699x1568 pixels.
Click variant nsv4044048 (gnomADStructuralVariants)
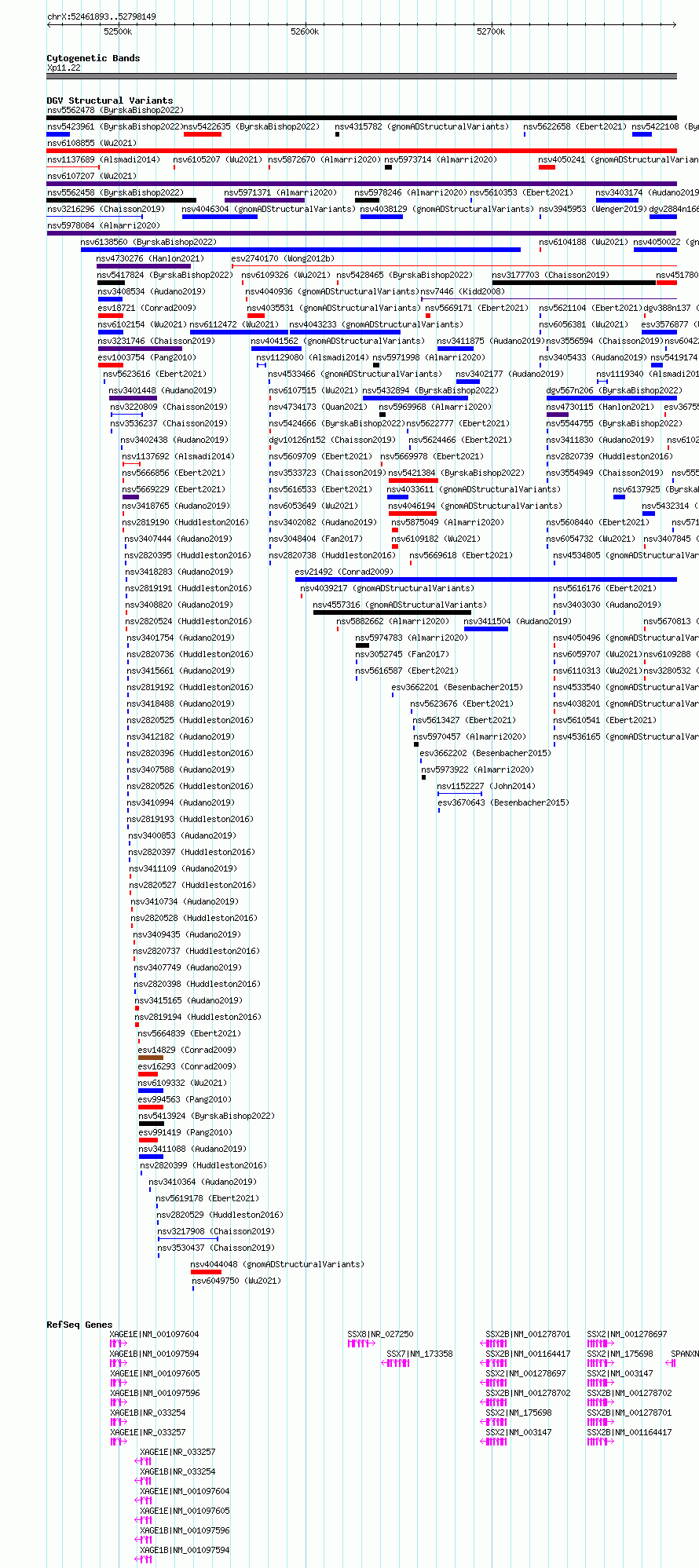(x=278, y=1264)
